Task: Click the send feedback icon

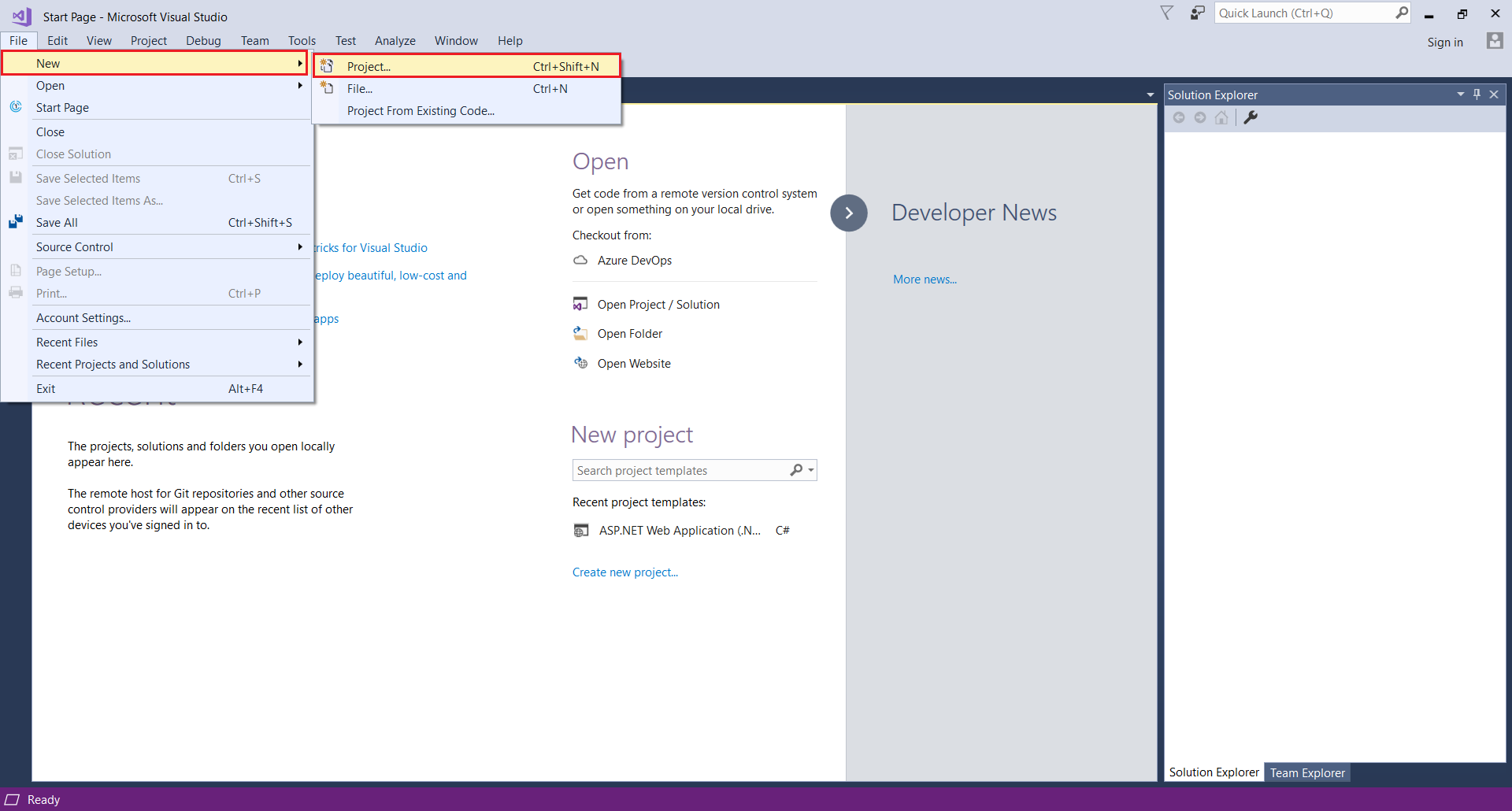Action: [1198, 13]
